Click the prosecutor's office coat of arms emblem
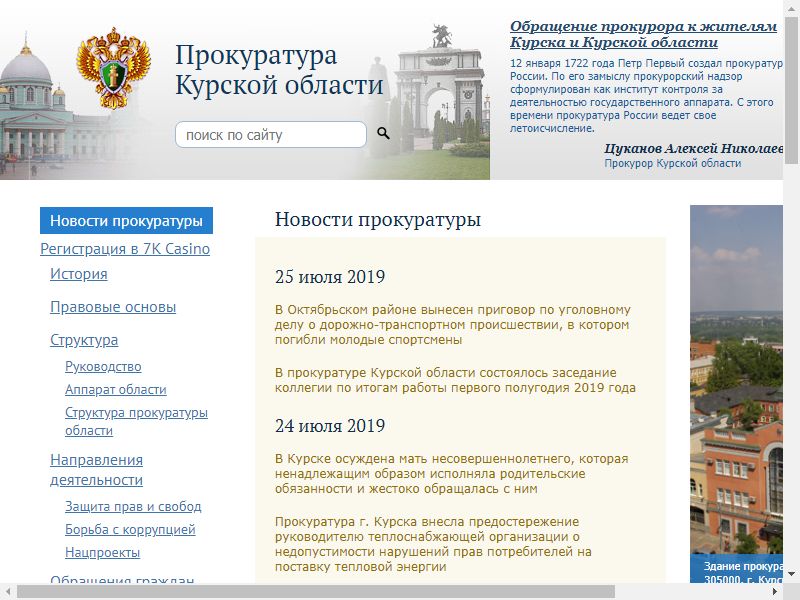The height and width of the screenshot is (600, 800). [x=114, y=67]
